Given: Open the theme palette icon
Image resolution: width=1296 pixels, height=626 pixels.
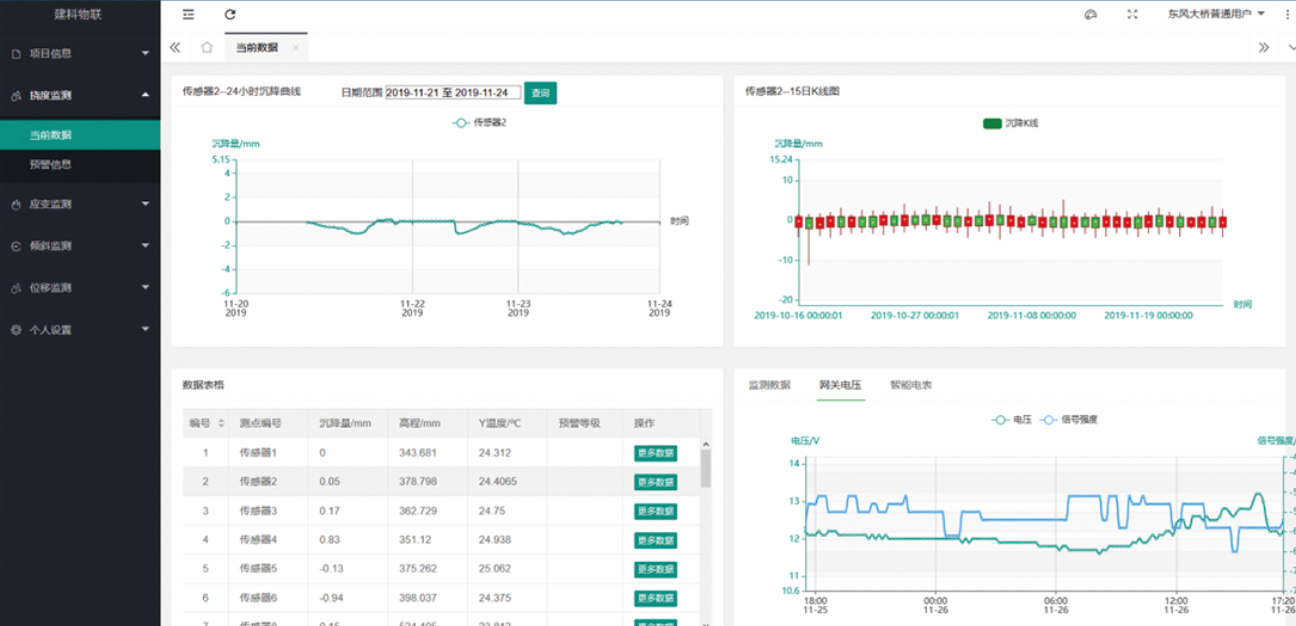Looking at the screenshot, I should tap(1091, 14).
